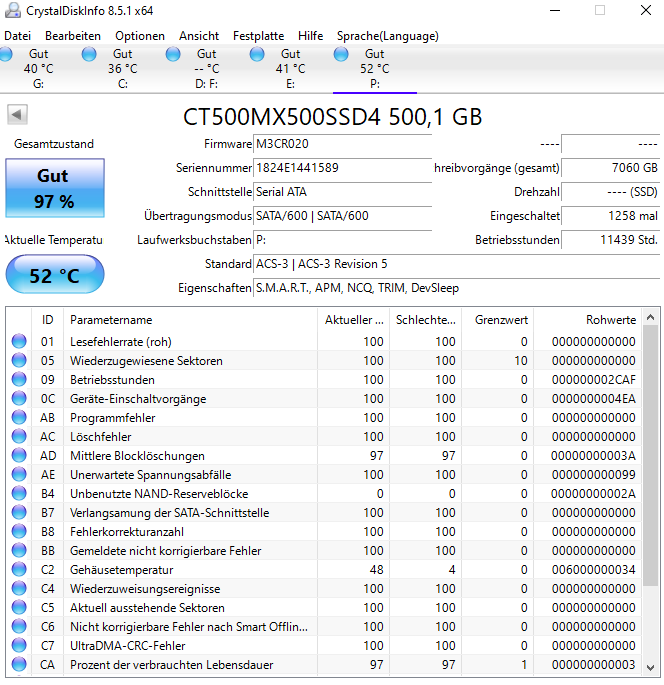
Task: Click raw value 000000002CAF
Action: [593, 380]
